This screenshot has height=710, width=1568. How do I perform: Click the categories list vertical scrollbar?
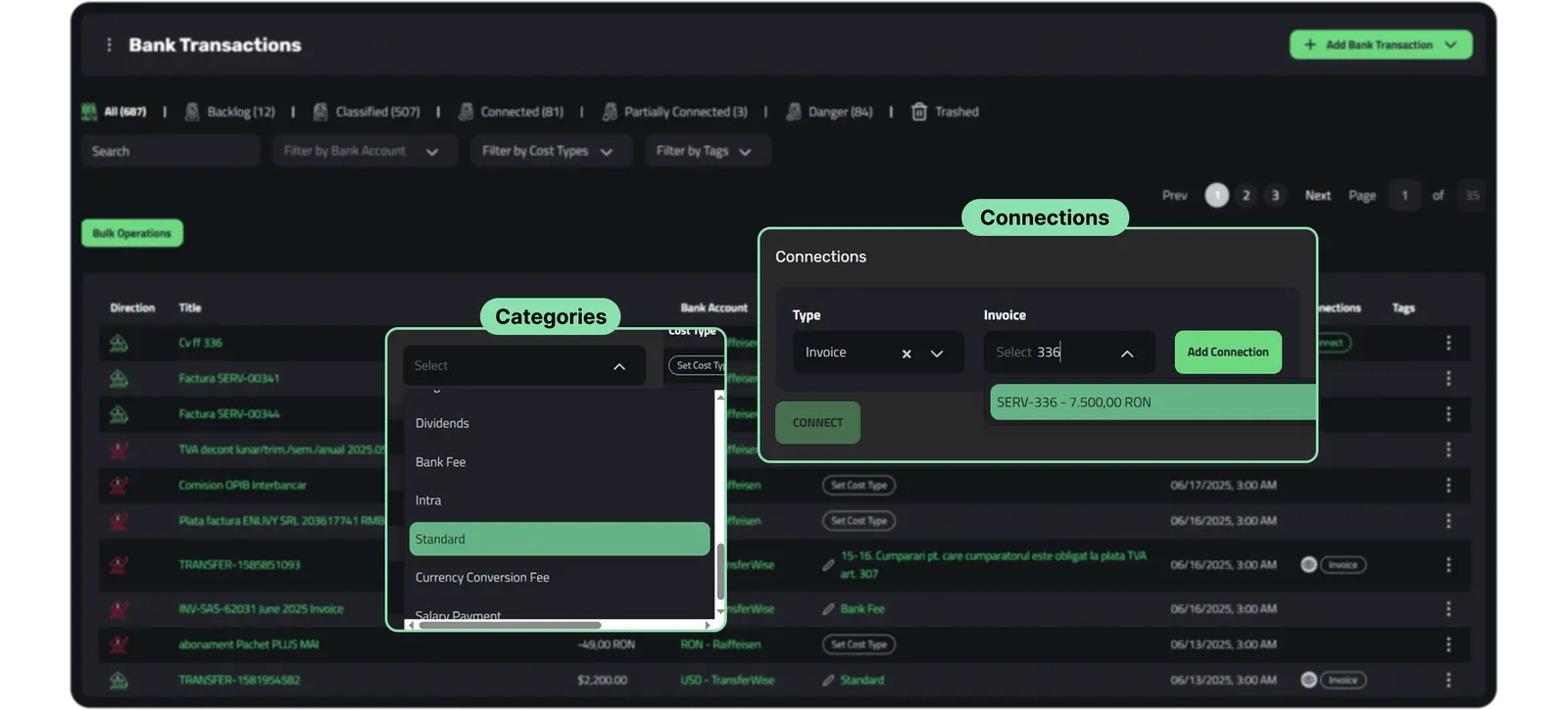pos(720,571)
